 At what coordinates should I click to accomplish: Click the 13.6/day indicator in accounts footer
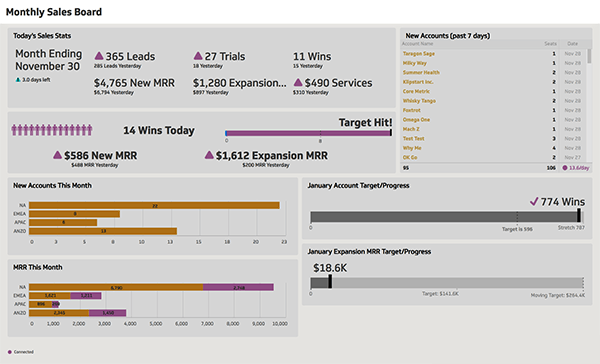(576, 168)
